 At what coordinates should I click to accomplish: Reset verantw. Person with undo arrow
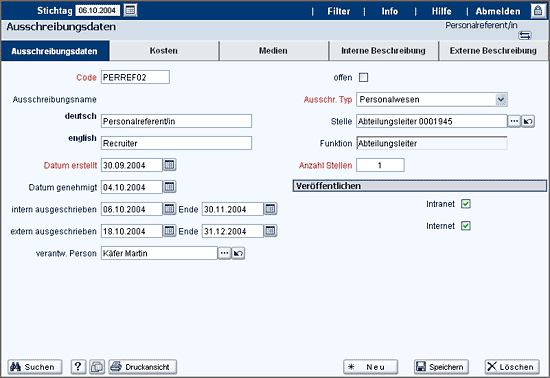[x=238, y=253]
